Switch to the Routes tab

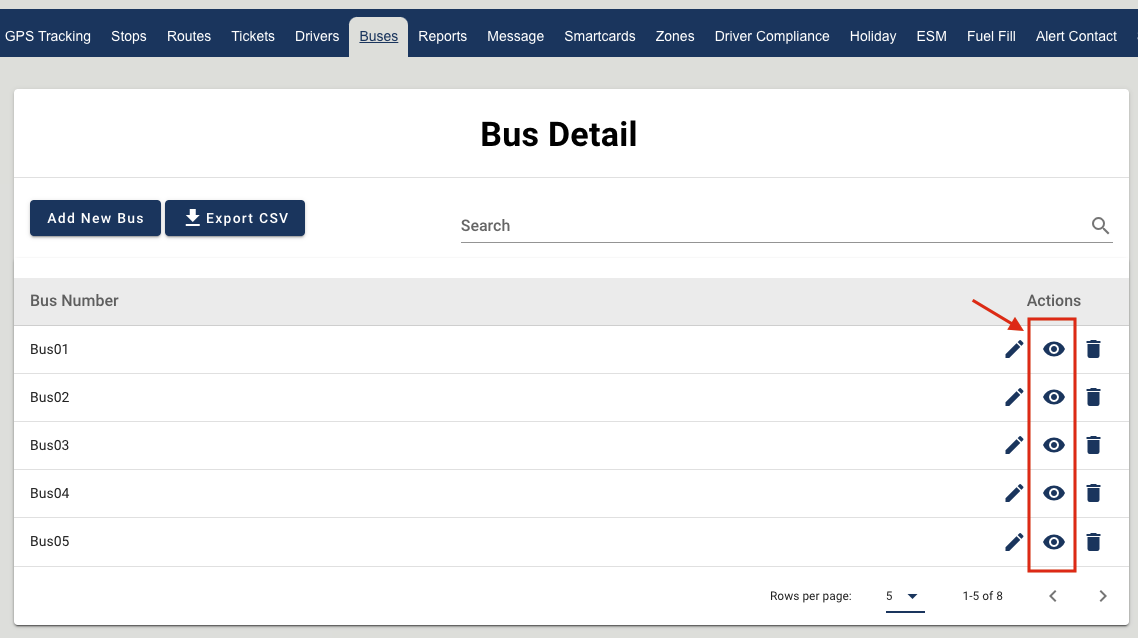tap(189, 36)
